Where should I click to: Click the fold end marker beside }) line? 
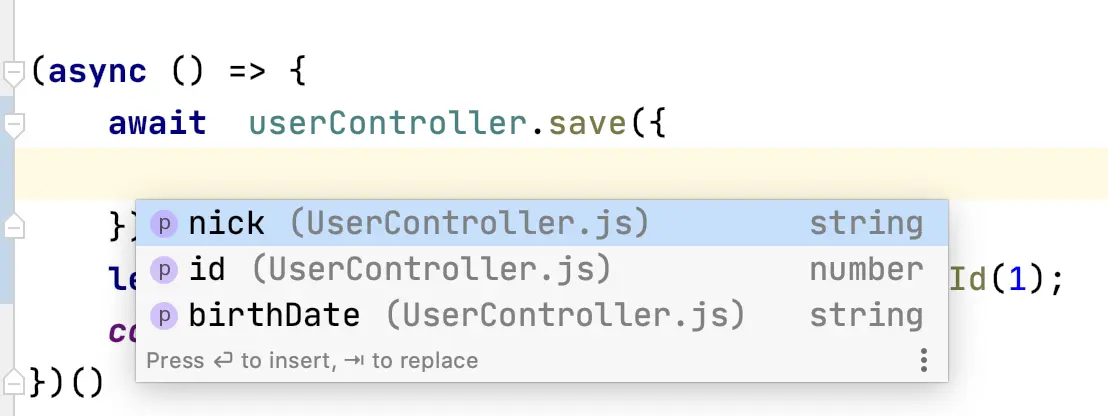coord(14,226)
